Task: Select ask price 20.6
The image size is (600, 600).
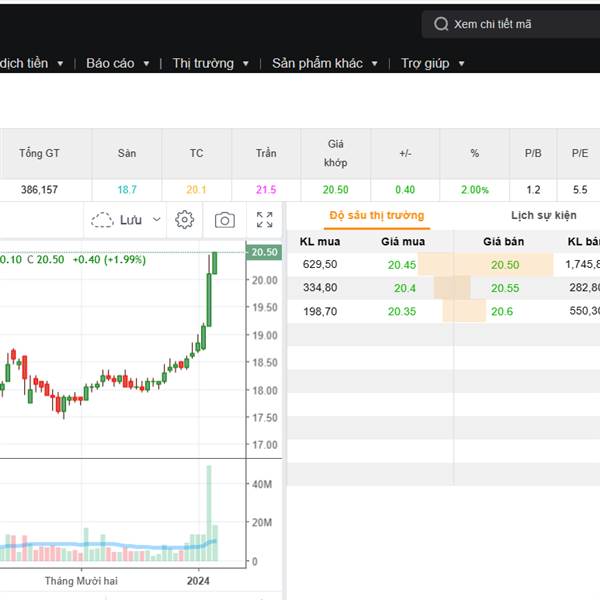Action: 502,311
